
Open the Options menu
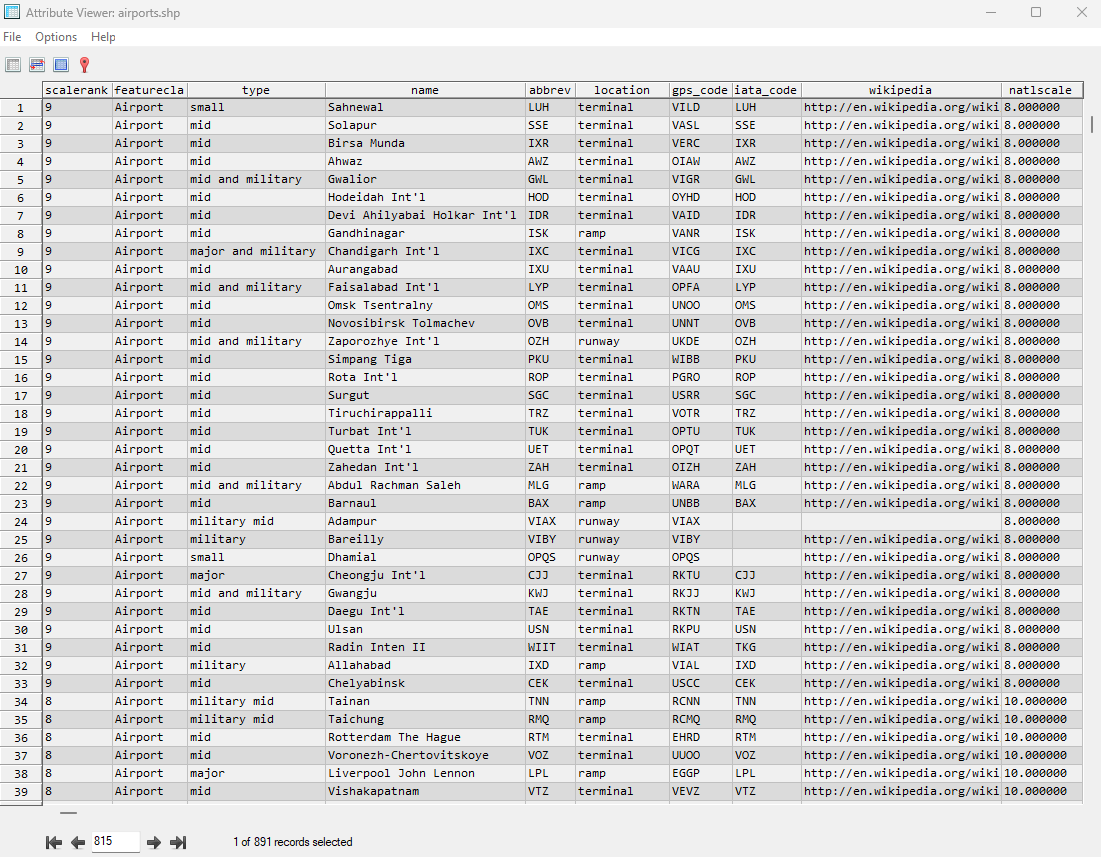point(56,37)
